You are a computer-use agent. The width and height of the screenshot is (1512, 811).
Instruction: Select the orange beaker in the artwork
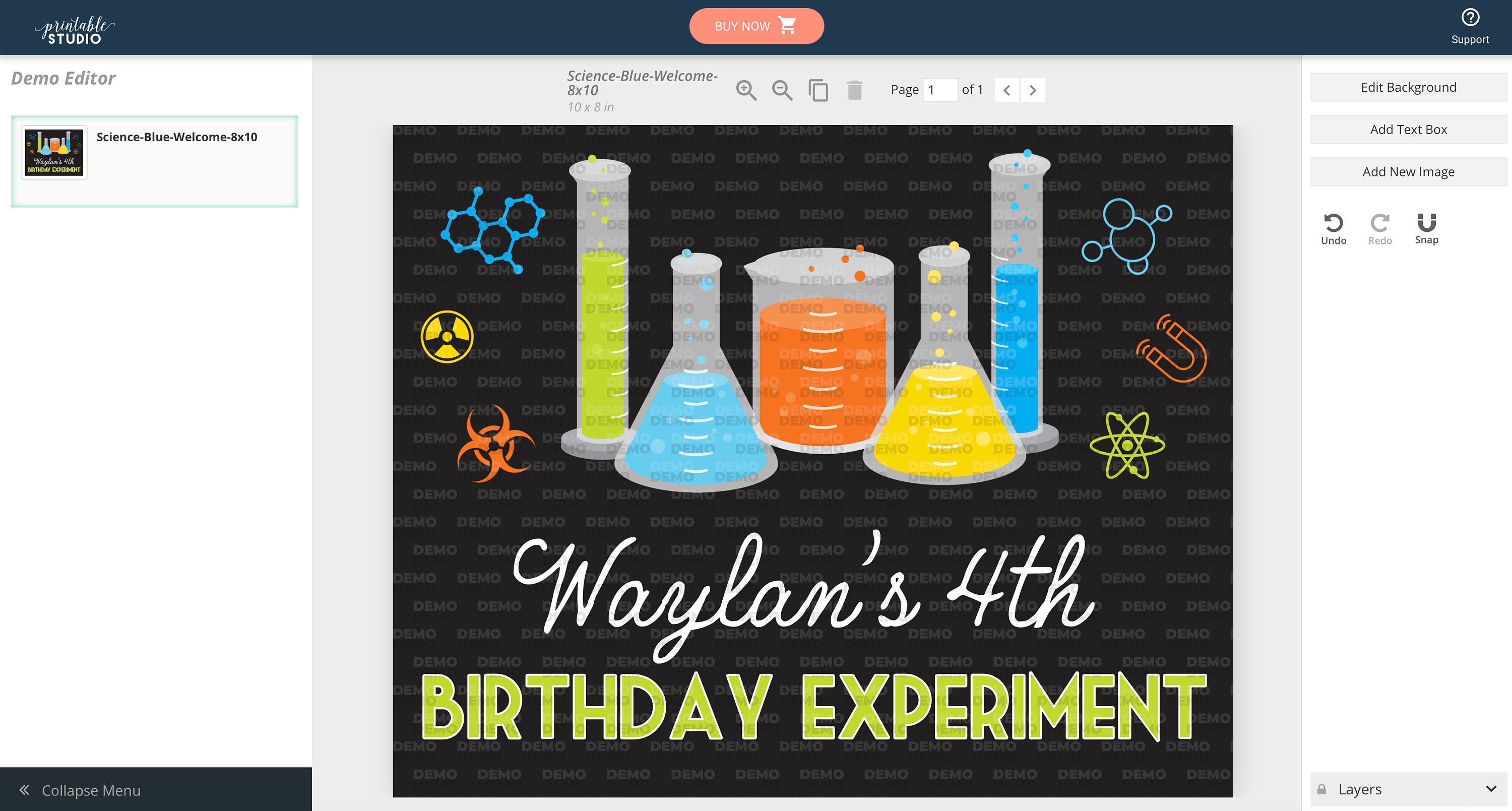tap(823, 350)
